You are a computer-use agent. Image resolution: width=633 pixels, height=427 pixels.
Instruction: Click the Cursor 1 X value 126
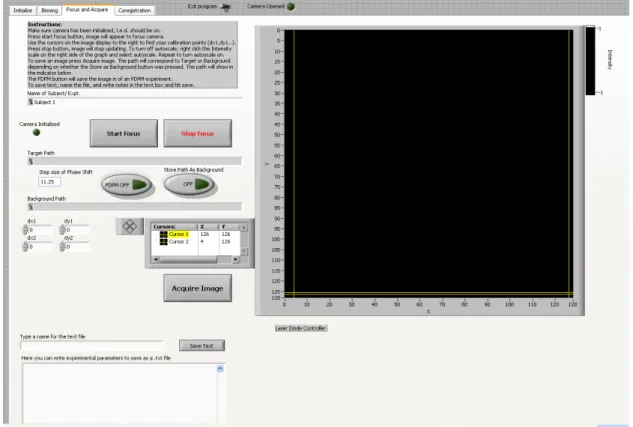coord(205,234)
